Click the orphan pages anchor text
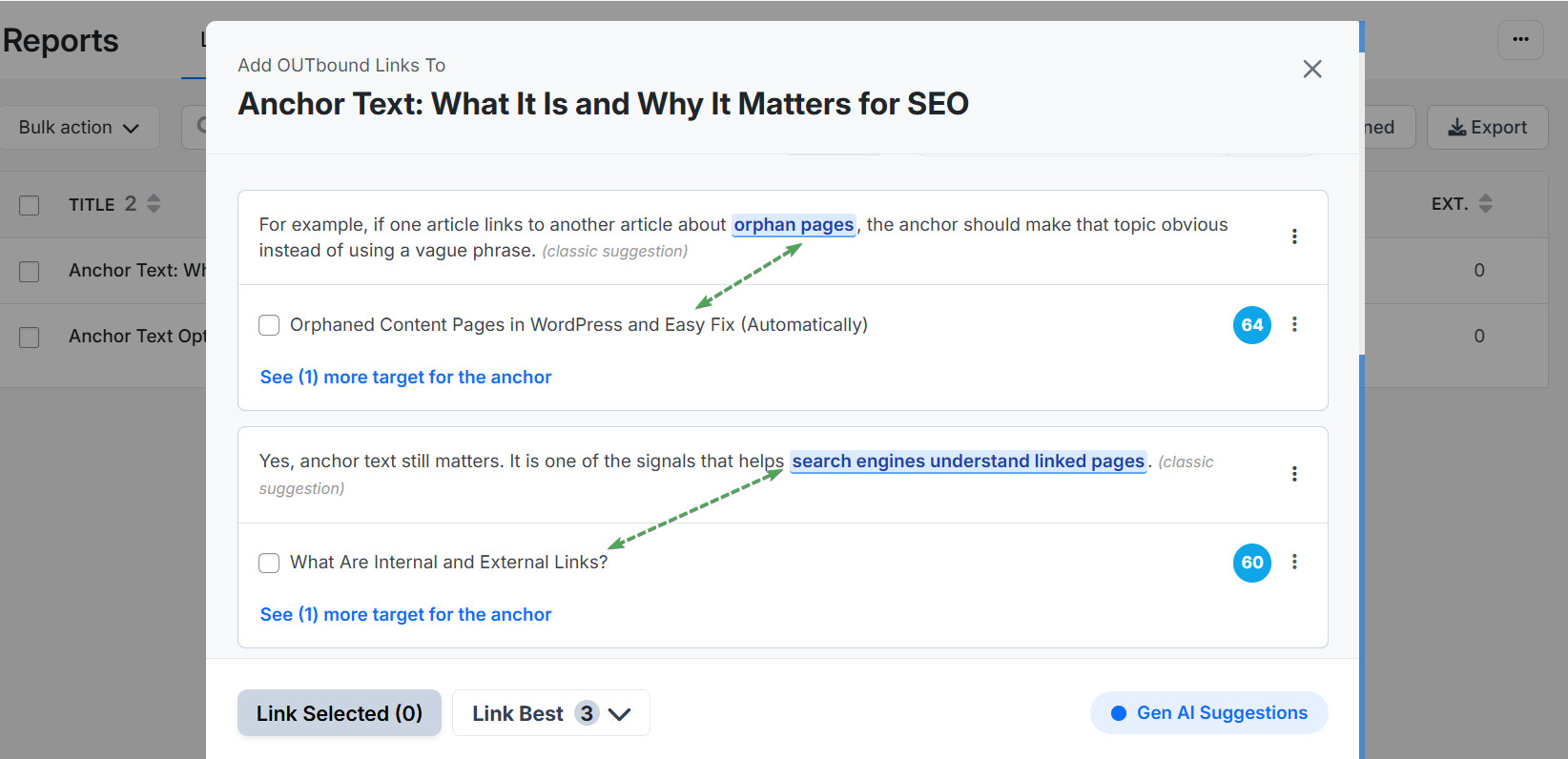The width and height of the screenshot is (1568, 759). [x=794, y=225]
